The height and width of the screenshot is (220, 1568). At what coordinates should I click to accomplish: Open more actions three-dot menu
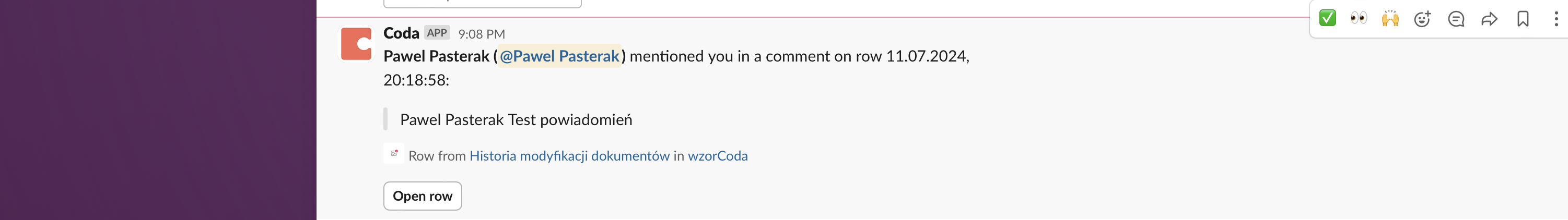[1556, 19]
